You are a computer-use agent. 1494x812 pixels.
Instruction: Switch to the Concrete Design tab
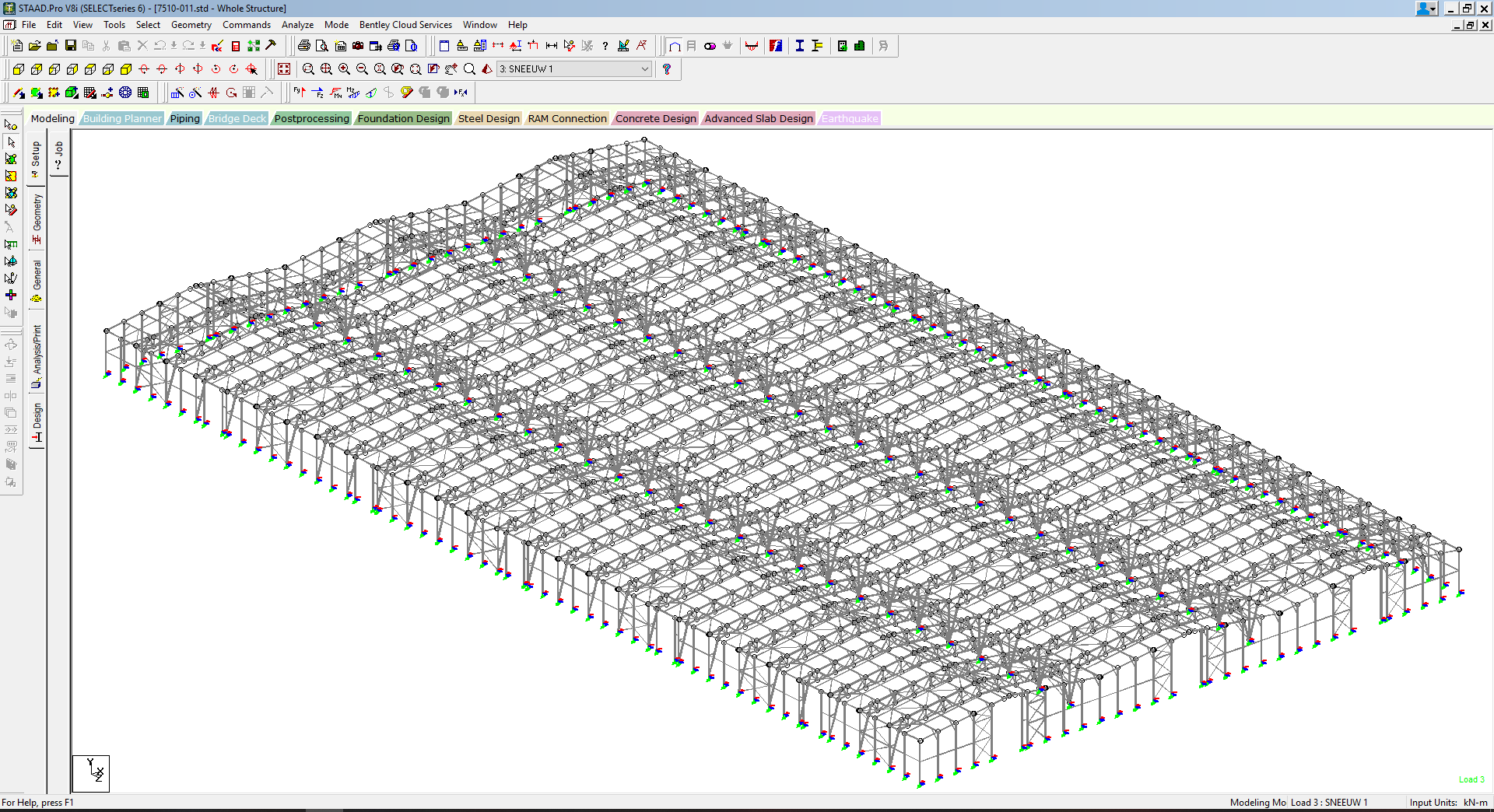[x=656, y=118]
